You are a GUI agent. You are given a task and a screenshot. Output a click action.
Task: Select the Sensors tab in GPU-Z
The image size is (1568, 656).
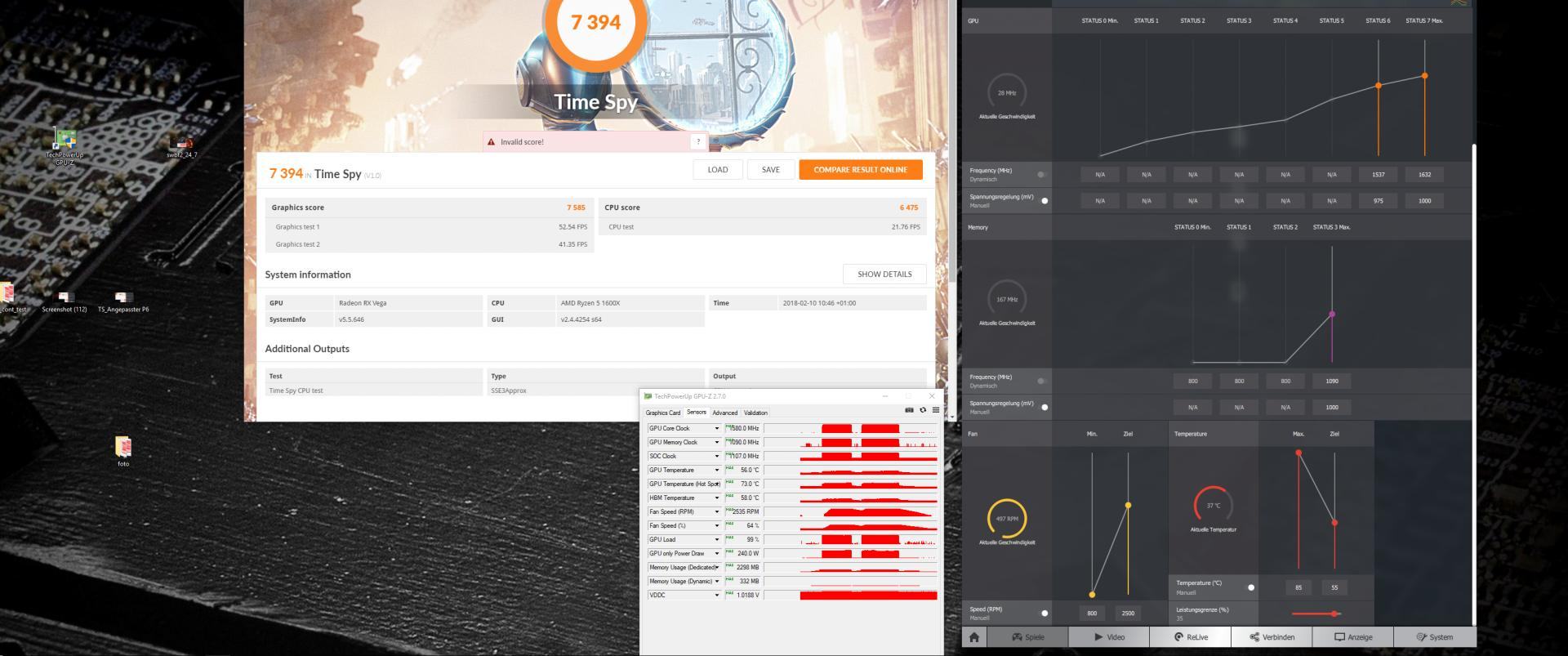click(x=697, y=413)
